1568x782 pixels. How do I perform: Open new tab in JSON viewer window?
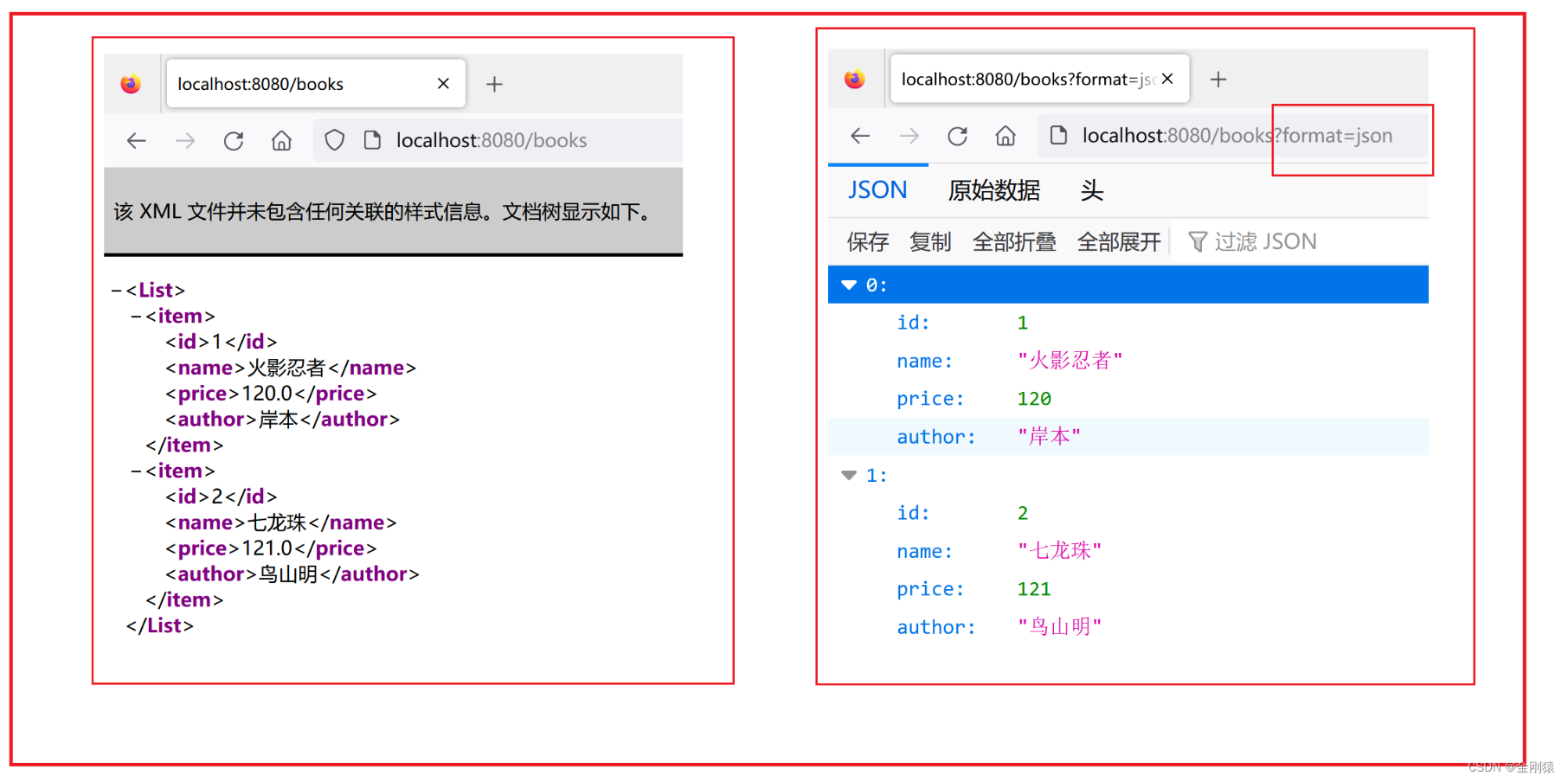pyautogui.click(x=1218, y=80)
